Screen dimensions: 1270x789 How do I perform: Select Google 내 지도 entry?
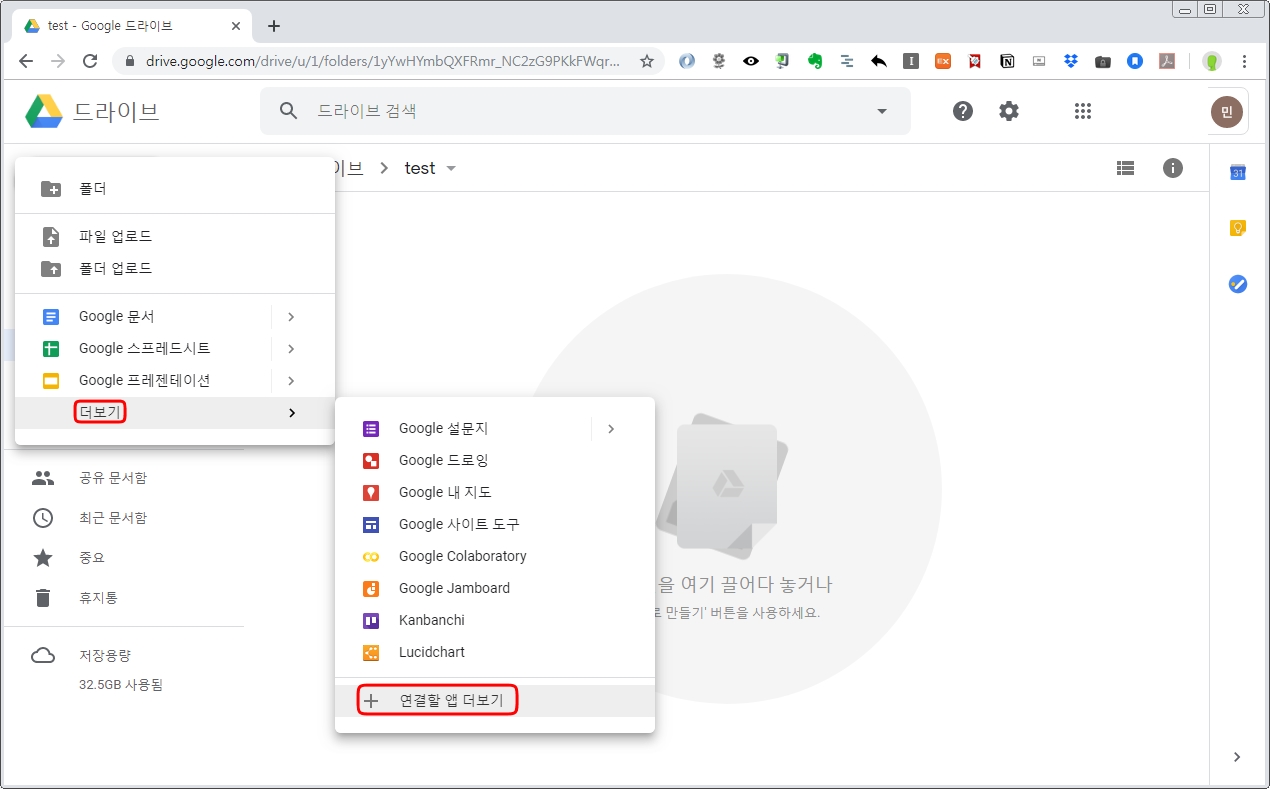click(x=495, y=493)
